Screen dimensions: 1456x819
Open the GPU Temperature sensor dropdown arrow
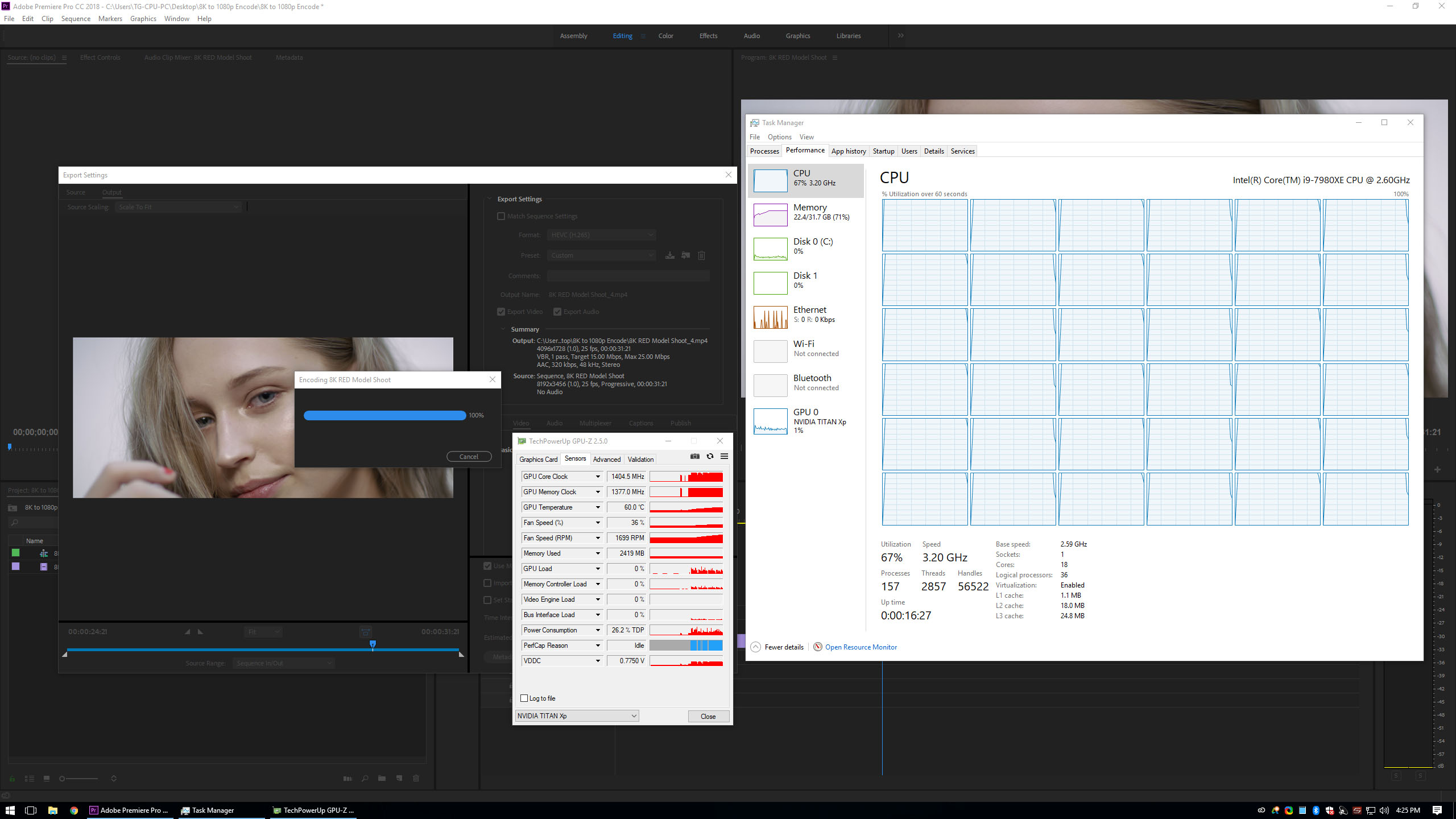[598, 507]
